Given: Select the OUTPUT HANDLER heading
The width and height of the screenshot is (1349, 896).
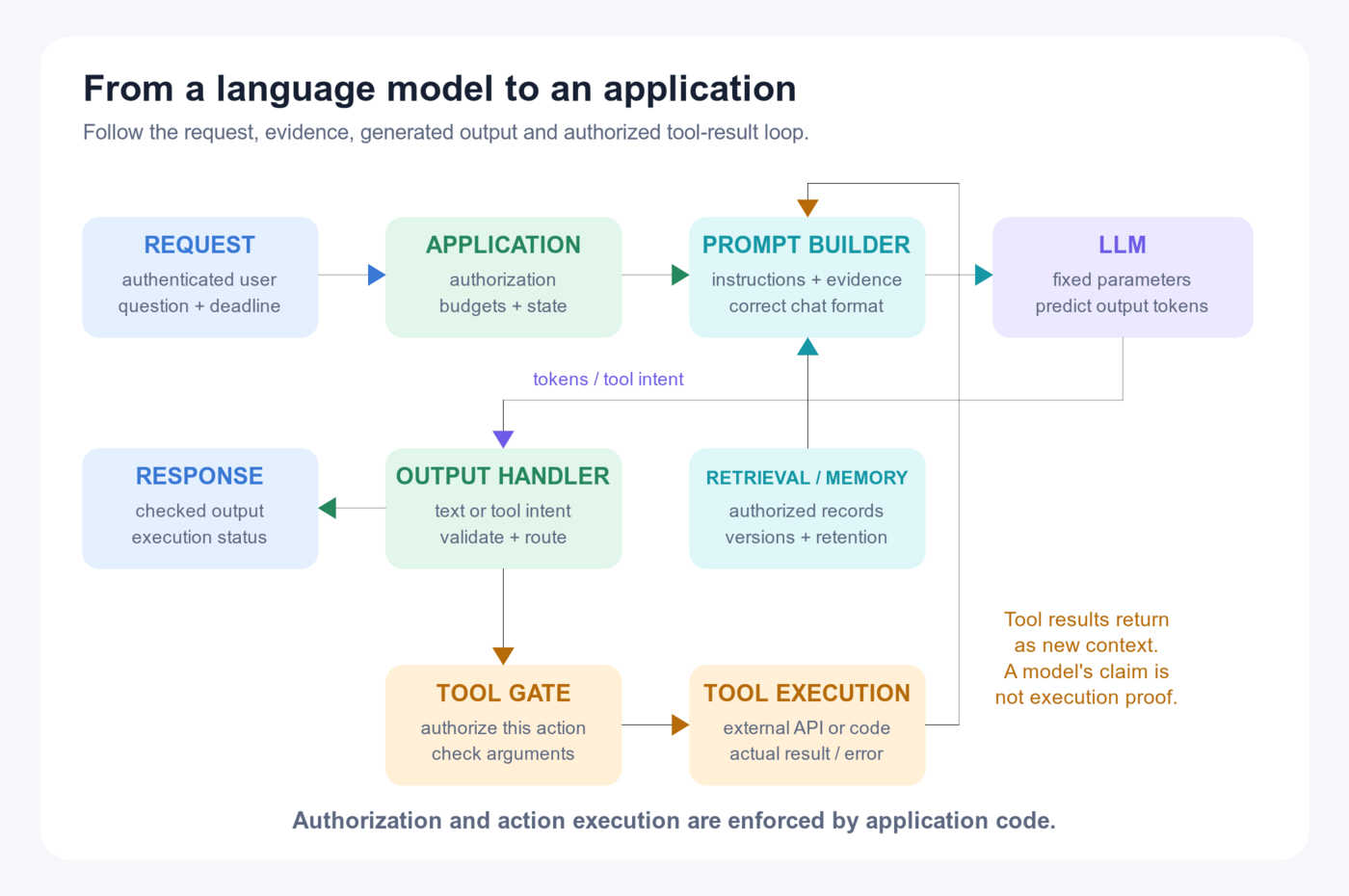Looking at the screenshot, I should 503,476.
